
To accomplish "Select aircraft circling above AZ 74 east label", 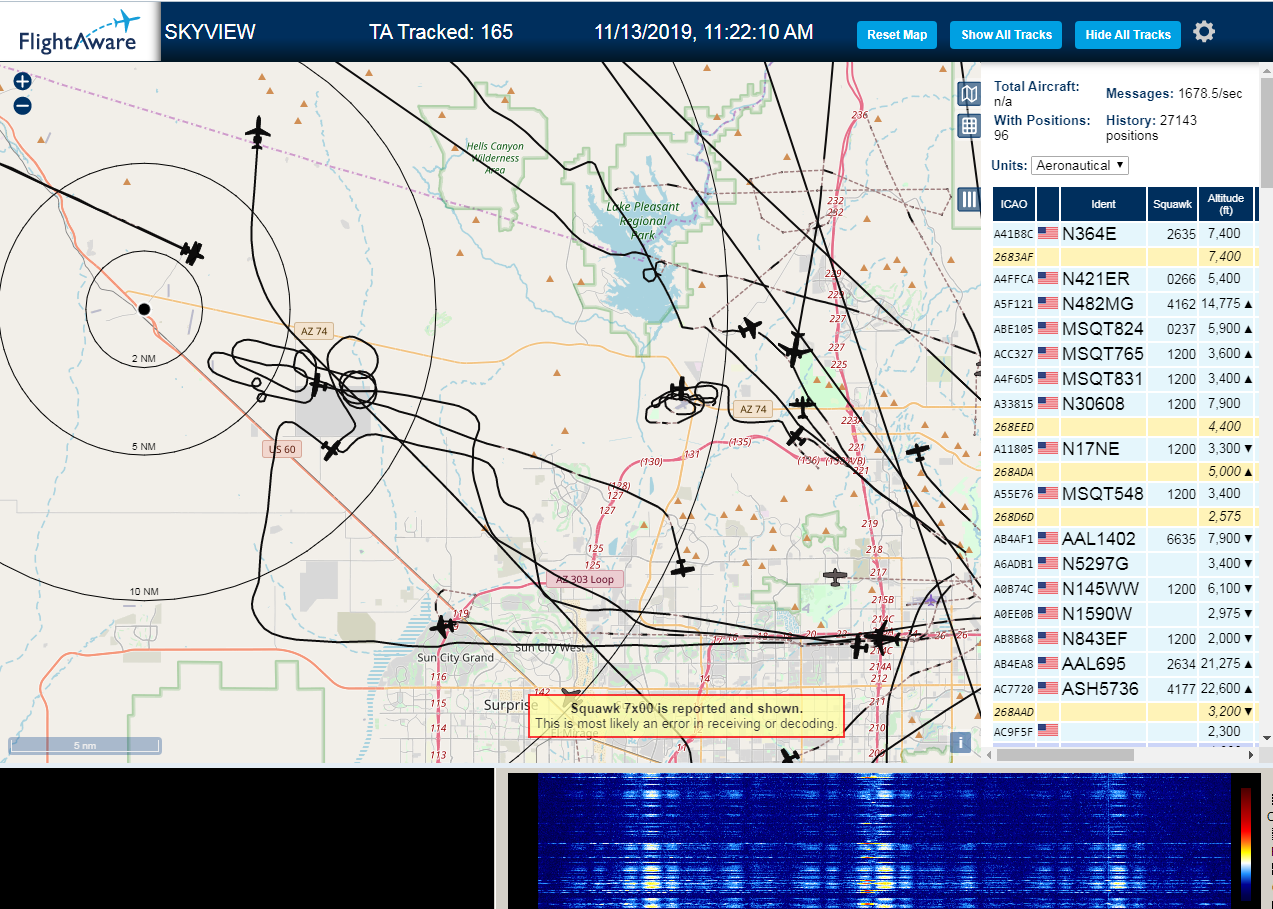I will [681, 389].
